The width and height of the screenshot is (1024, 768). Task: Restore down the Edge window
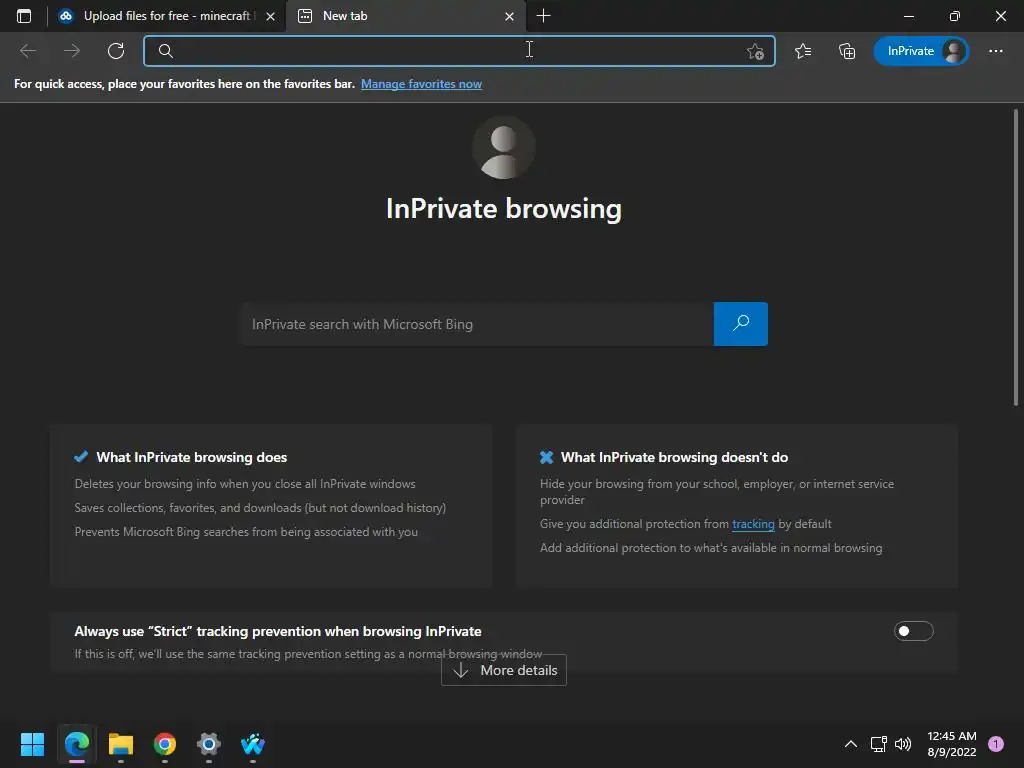(x=954, y=16)
